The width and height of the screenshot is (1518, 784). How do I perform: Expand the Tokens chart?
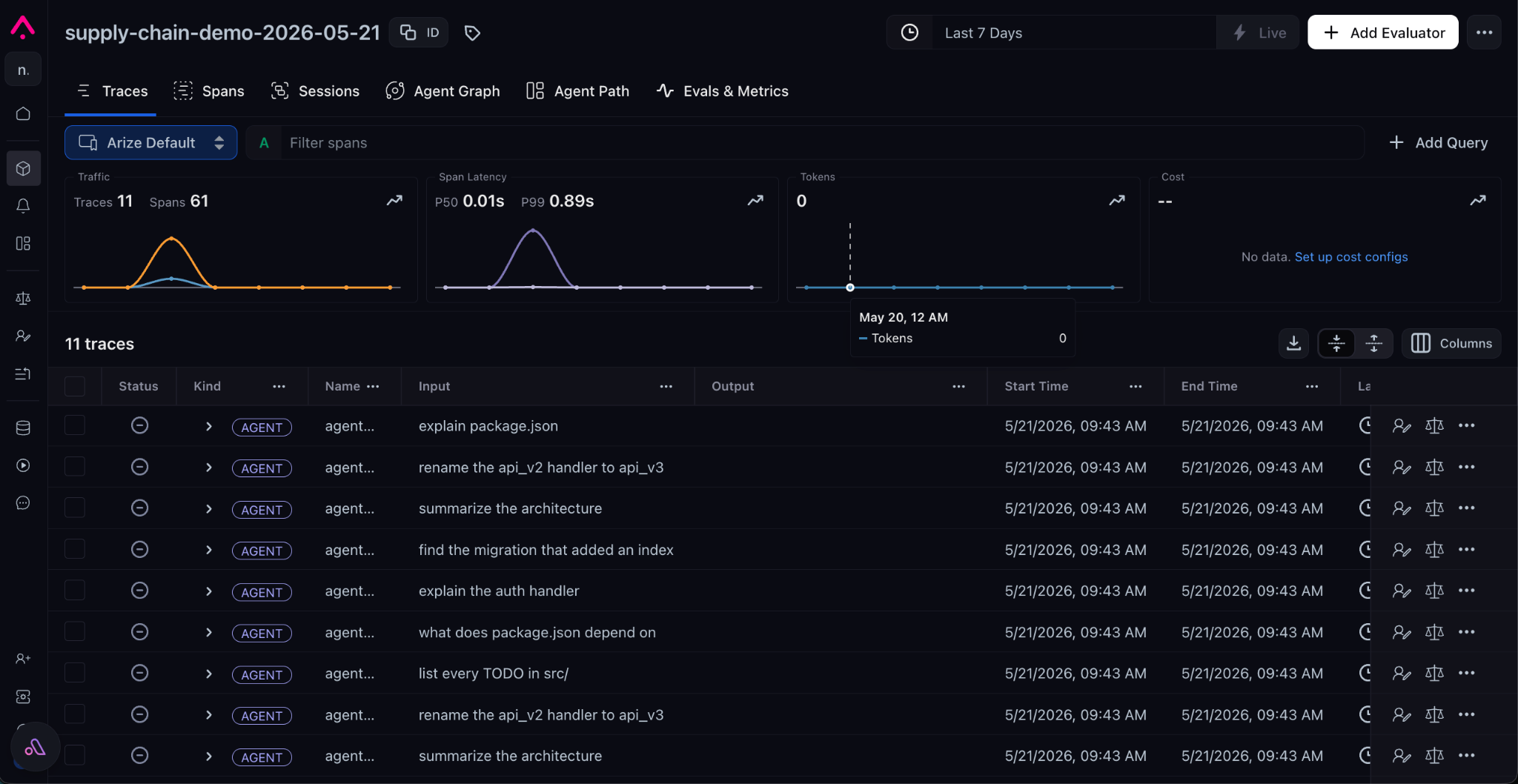coord(1117,200)
